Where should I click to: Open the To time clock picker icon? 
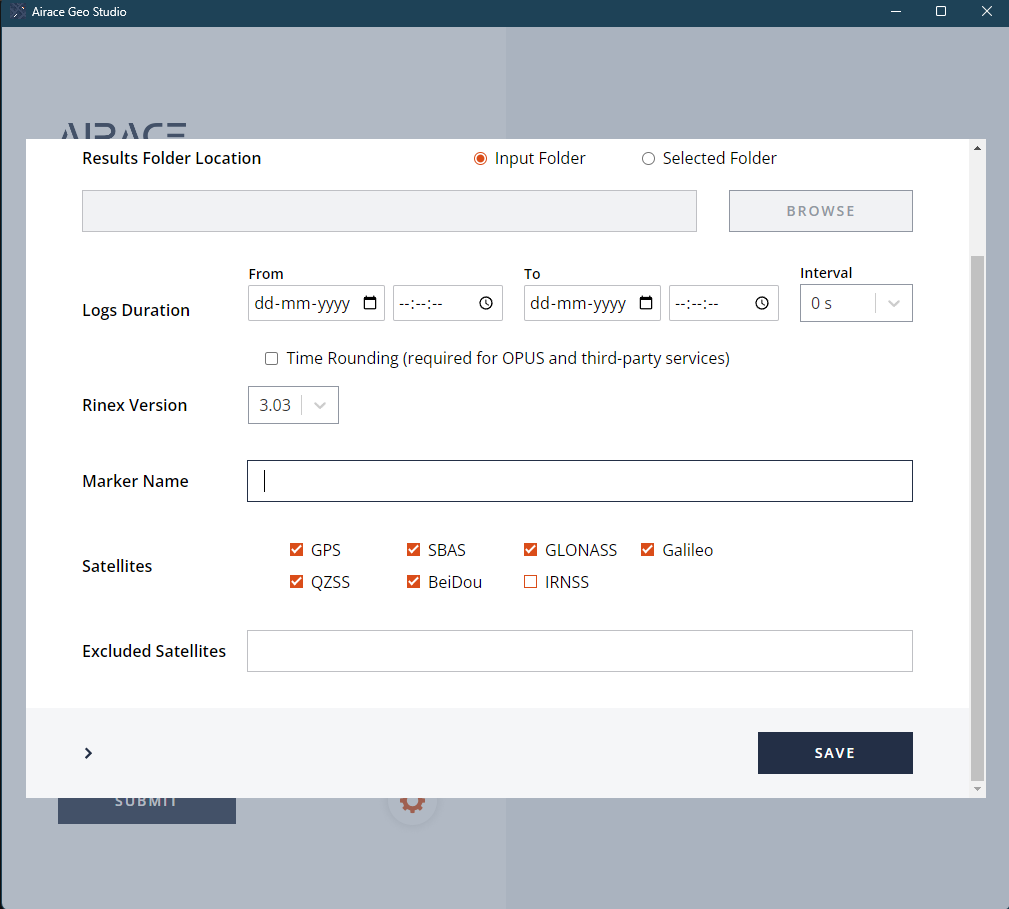(x=762, y=303)
